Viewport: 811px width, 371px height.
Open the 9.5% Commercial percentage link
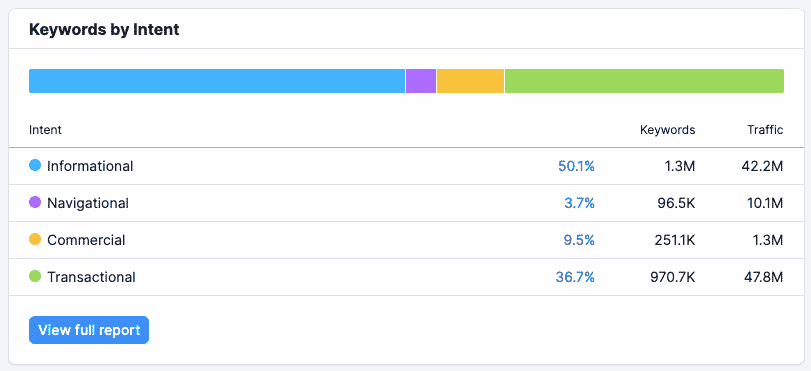tap(579, 240)
